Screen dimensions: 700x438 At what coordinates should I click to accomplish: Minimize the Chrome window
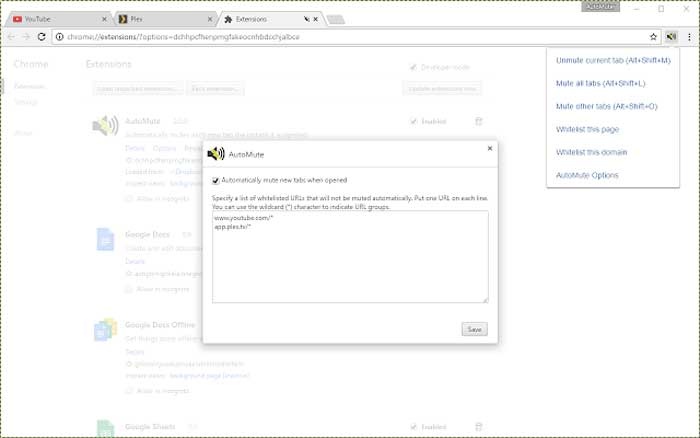(x=636, y=8)
